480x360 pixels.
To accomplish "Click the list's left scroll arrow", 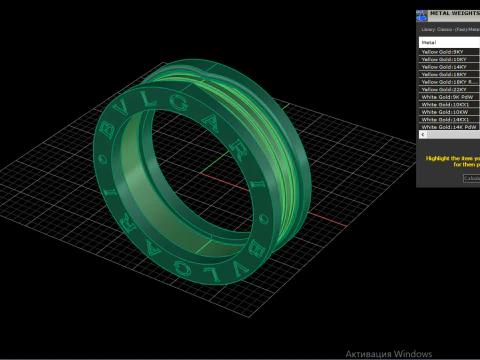I will tap(423, 135).
